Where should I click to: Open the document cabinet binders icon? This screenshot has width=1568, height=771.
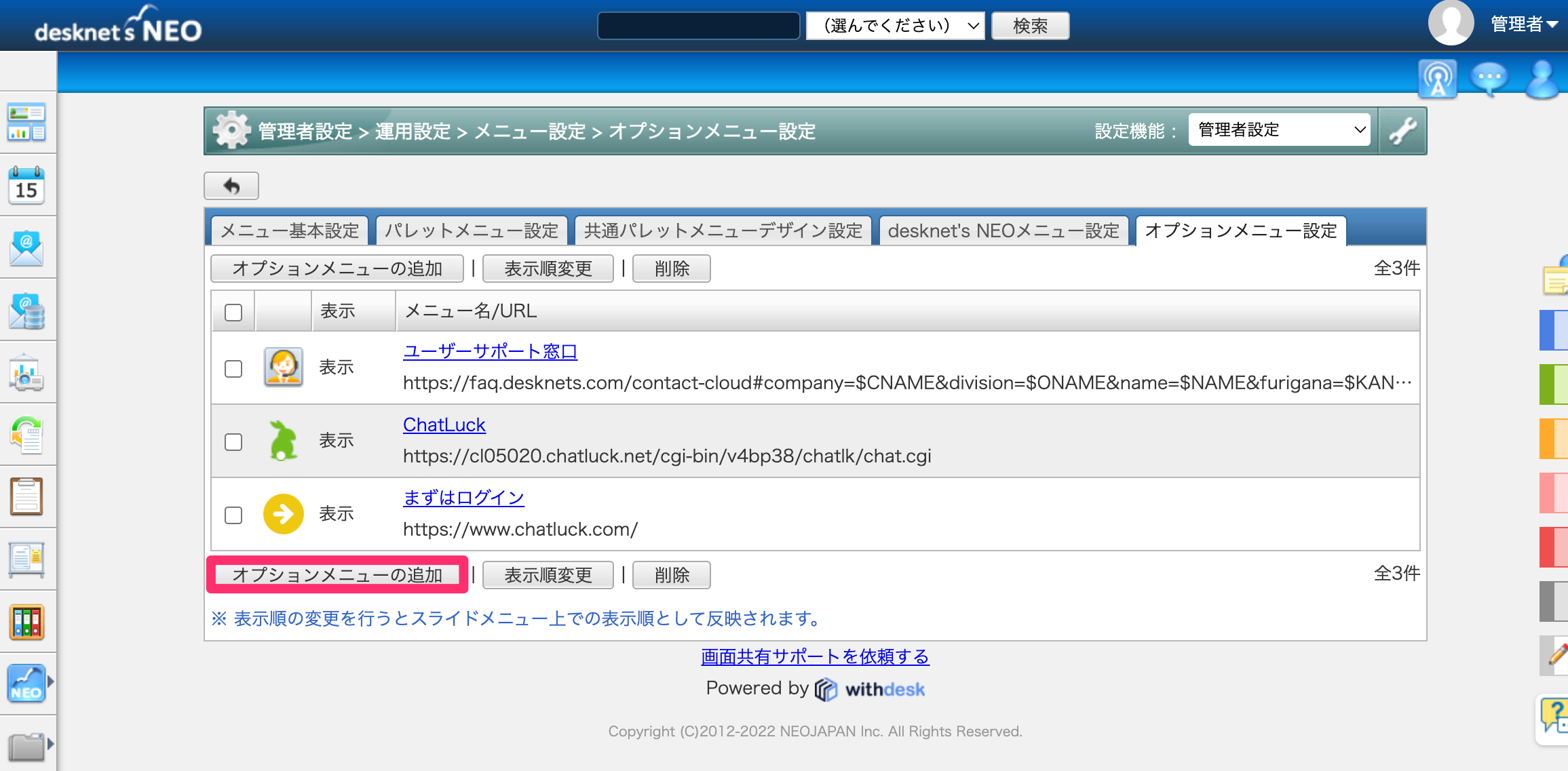pyautogui.click(x=26, y=622)
